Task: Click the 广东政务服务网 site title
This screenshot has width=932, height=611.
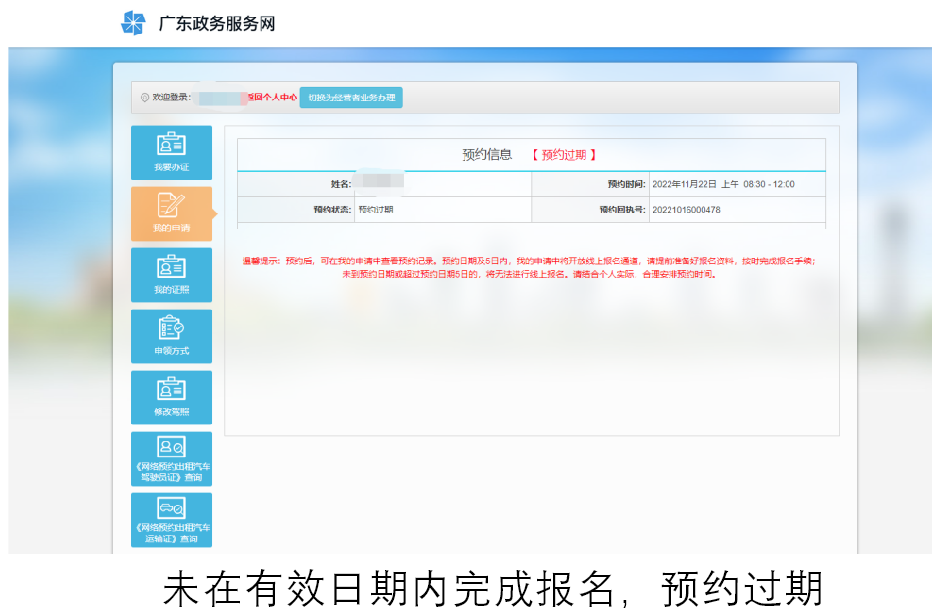Action: (x=216, y=24)
